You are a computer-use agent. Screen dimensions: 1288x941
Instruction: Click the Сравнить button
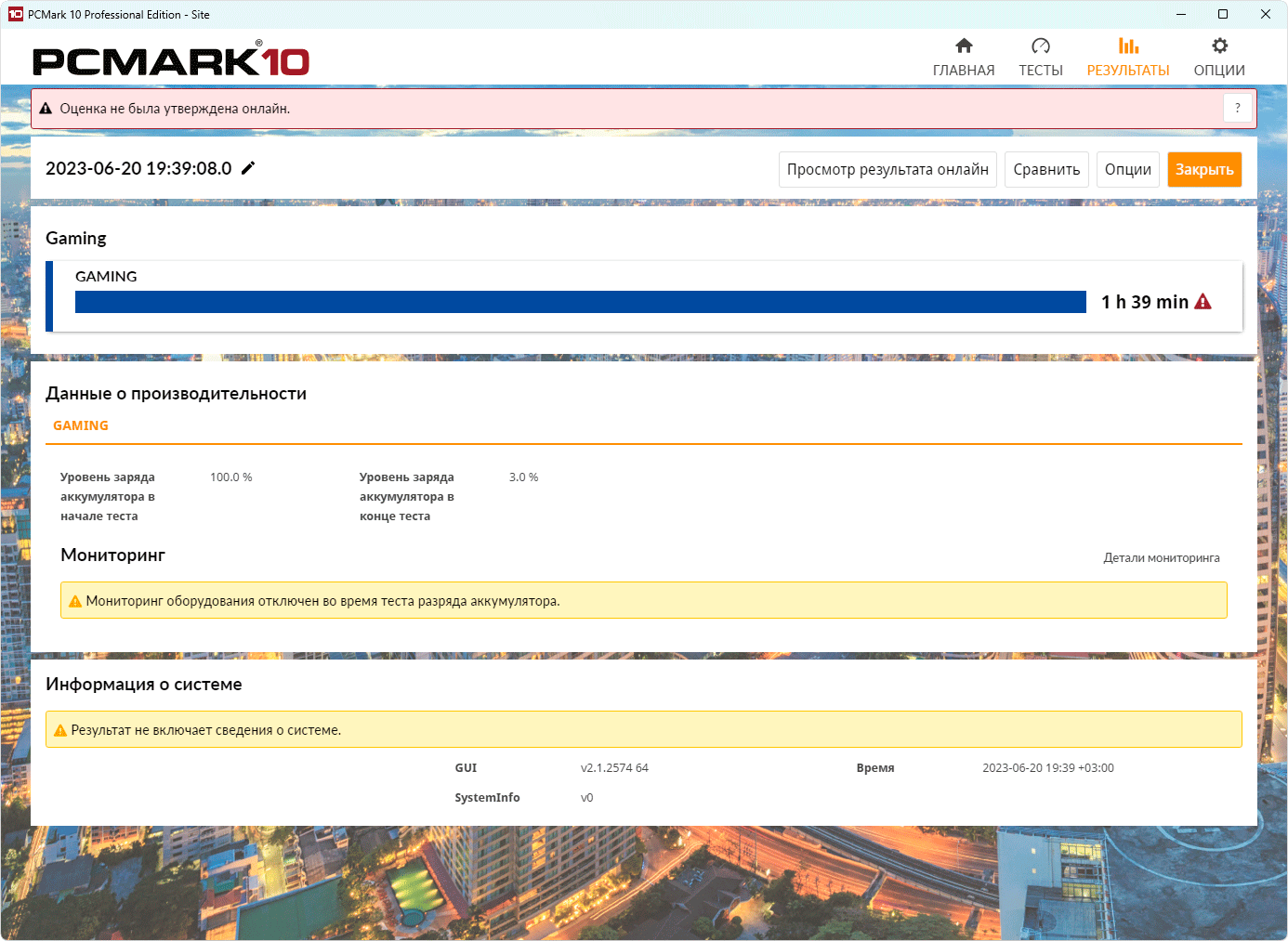[1046, 169]
